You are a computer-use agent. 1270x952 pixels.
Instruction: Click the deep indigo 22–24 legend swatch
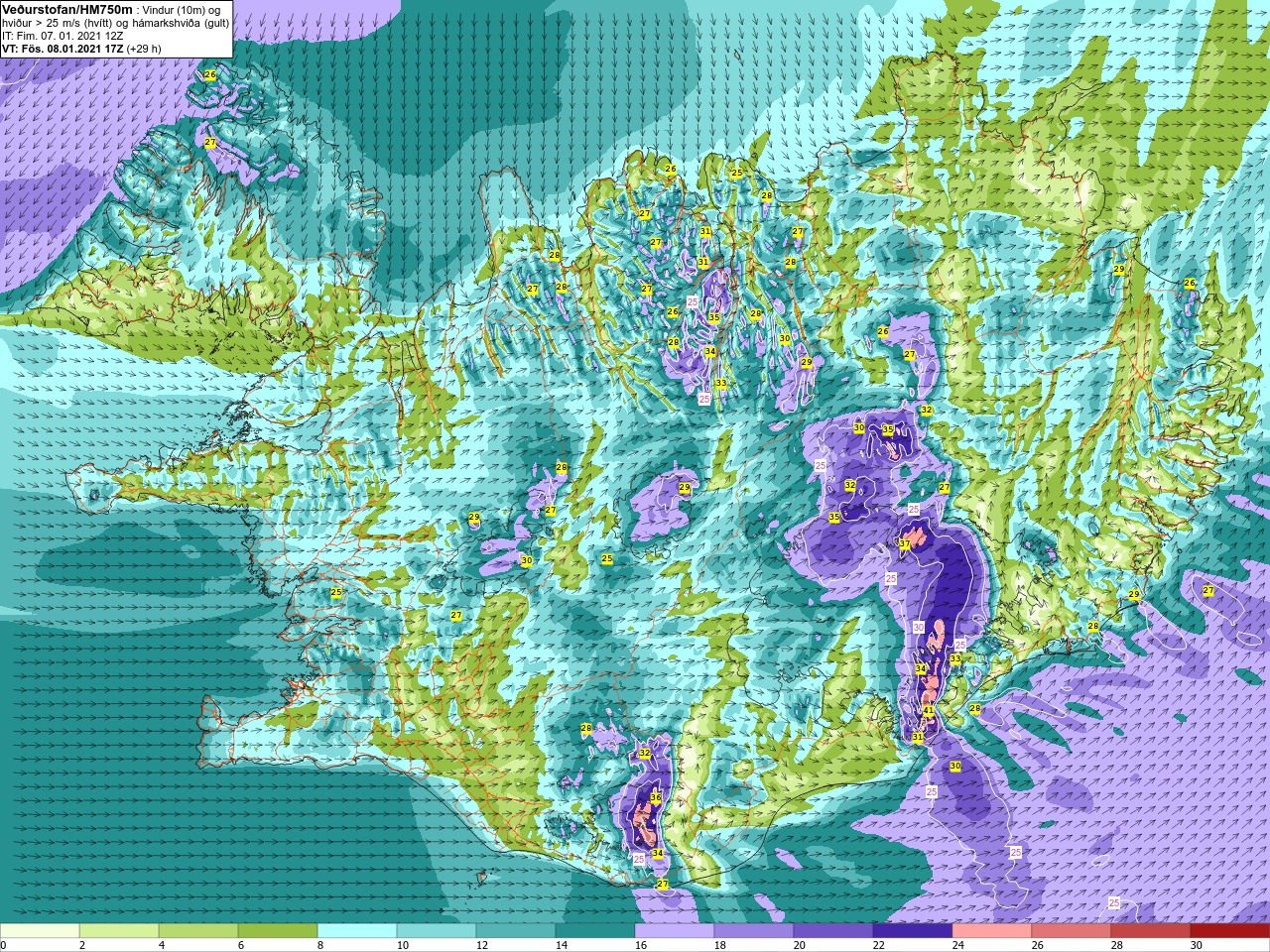coord(913,931)
